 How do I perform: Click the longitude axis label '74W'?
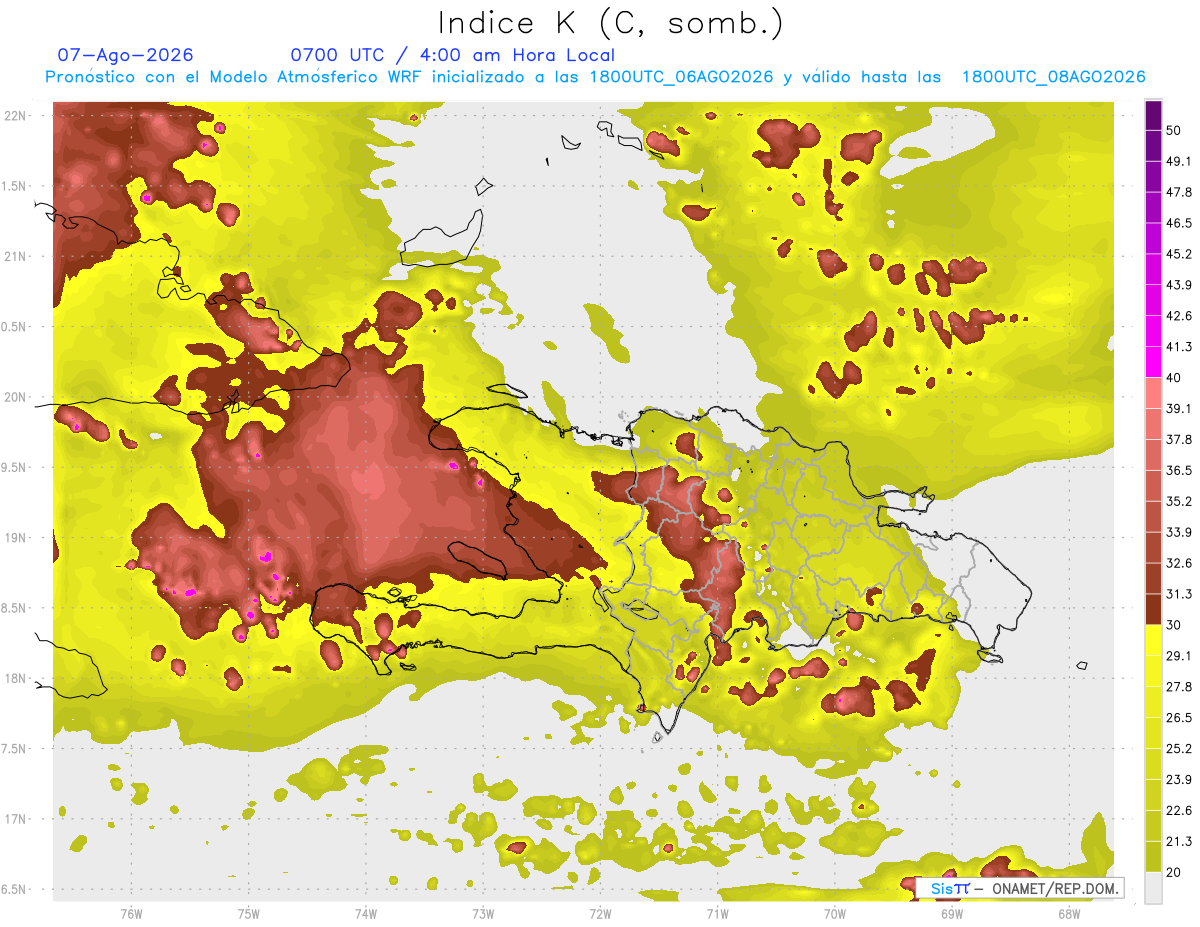pos(365,914)
